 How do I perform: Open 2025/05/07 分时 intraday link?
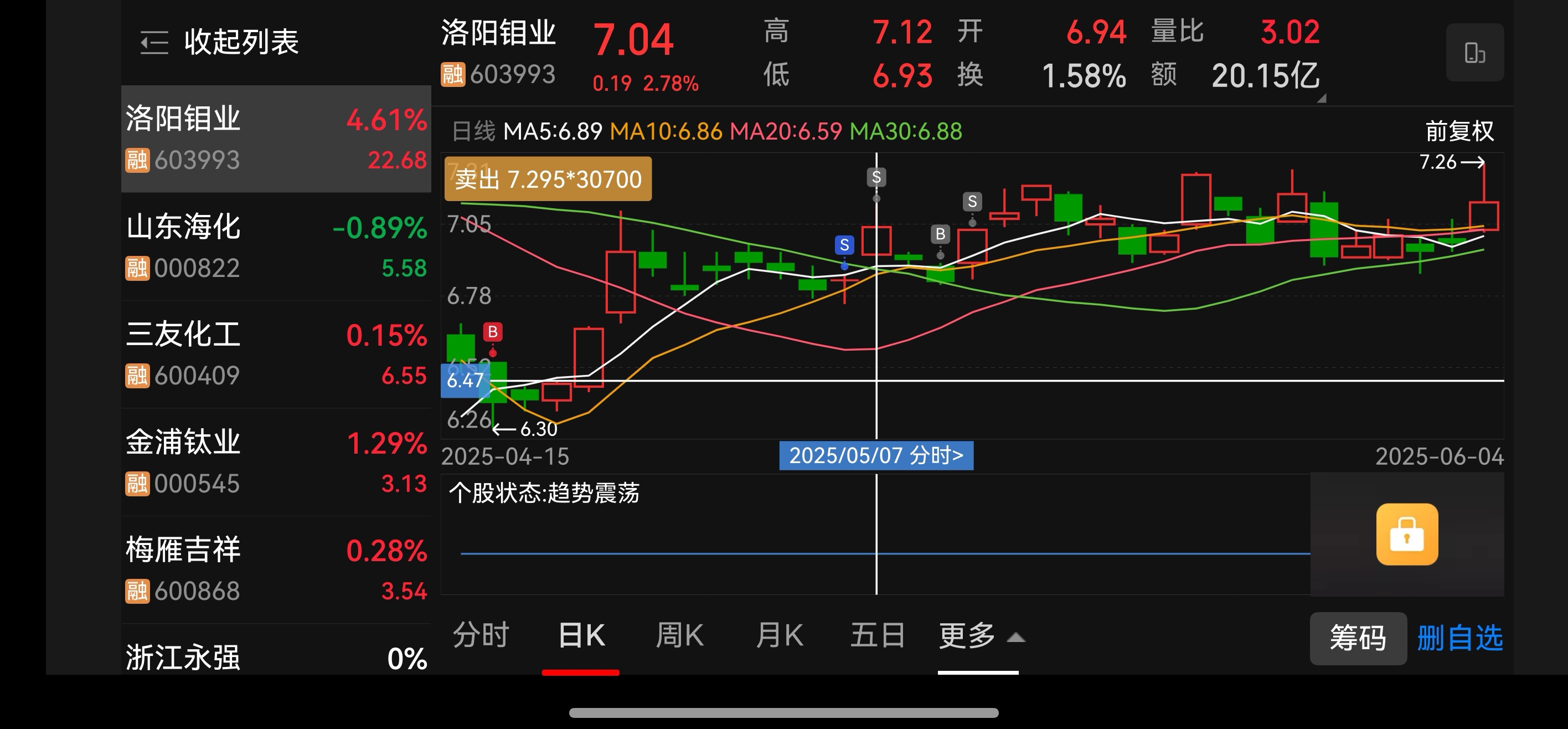[x=876, y=455]
